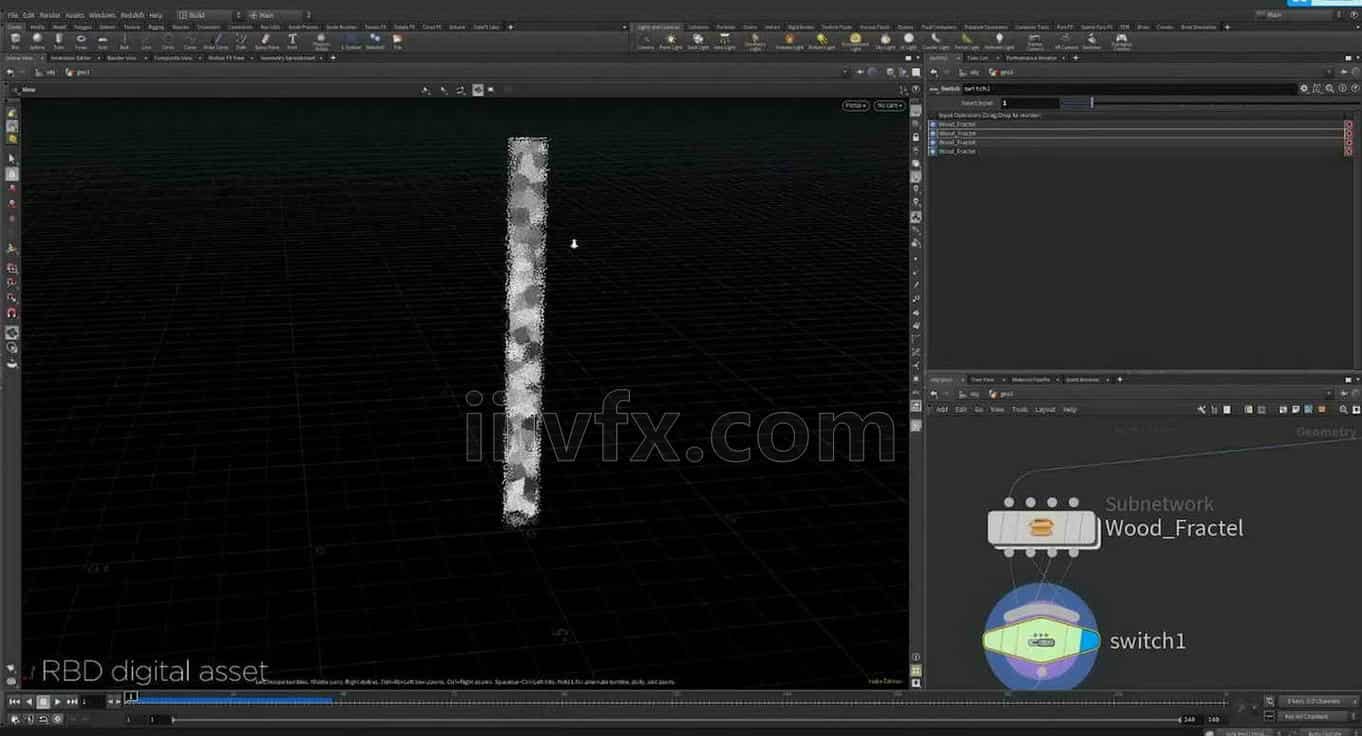Image resolution: width=1362 pixels, height=736 pixels.
Task: Select the Torus shelf tool
Action: (x=80, y=40)
